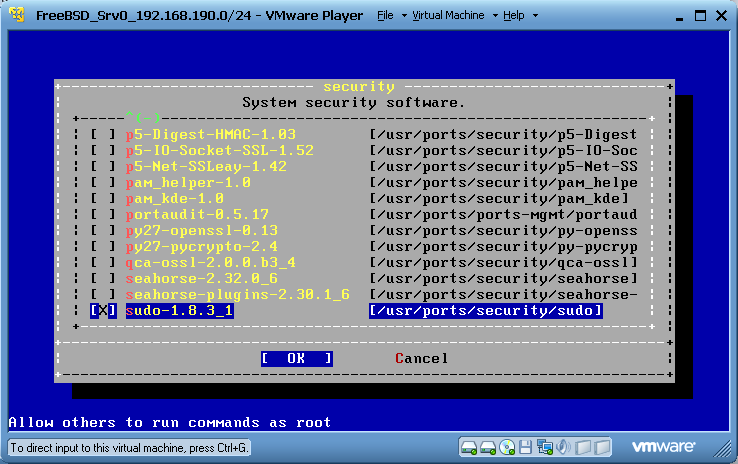Select the seahorse-plugins-2.30.1_6 package name
Screen dimensions: 738x464
click(x=238, y=295)
